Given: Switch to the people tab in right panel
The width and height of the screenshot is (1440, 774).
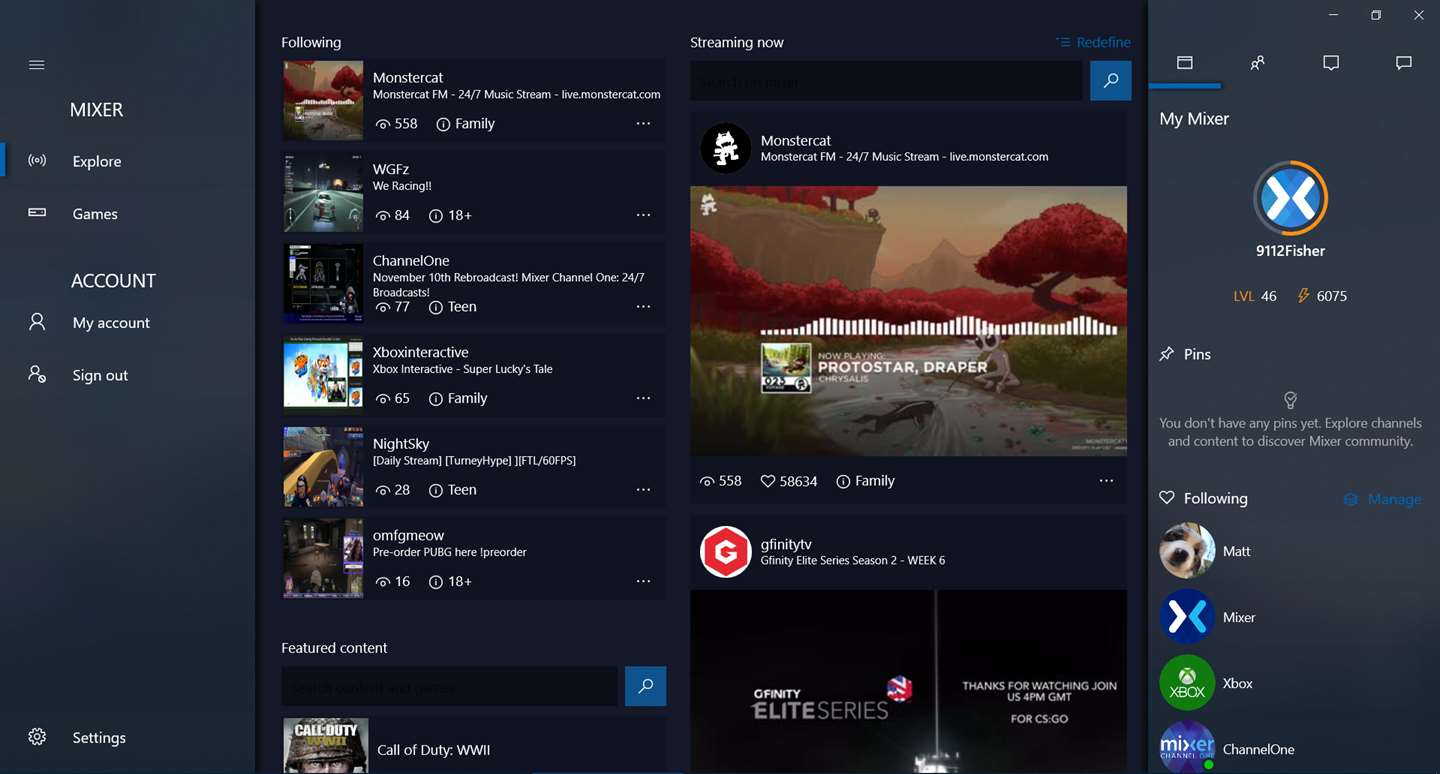Looking at the screenshot, I should tap(1257, 63).
